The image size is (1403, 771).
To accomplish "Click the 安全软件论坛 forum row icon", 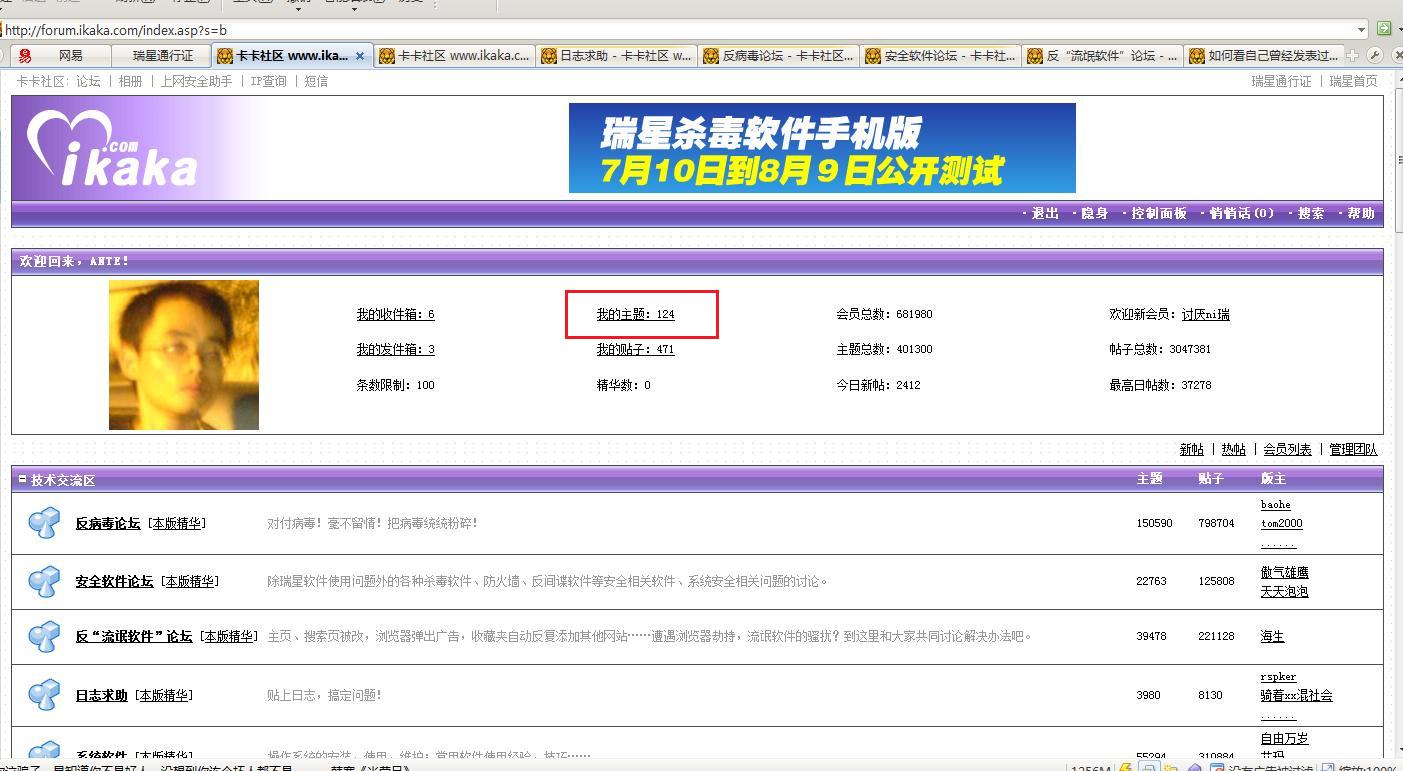I will coord(44,581).
